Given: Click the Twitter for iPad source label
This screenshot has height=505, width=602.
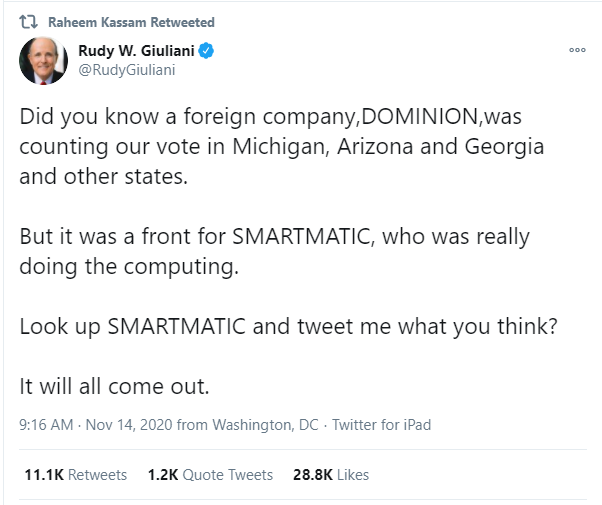Looking at the screenshot, I should (382, 425).
